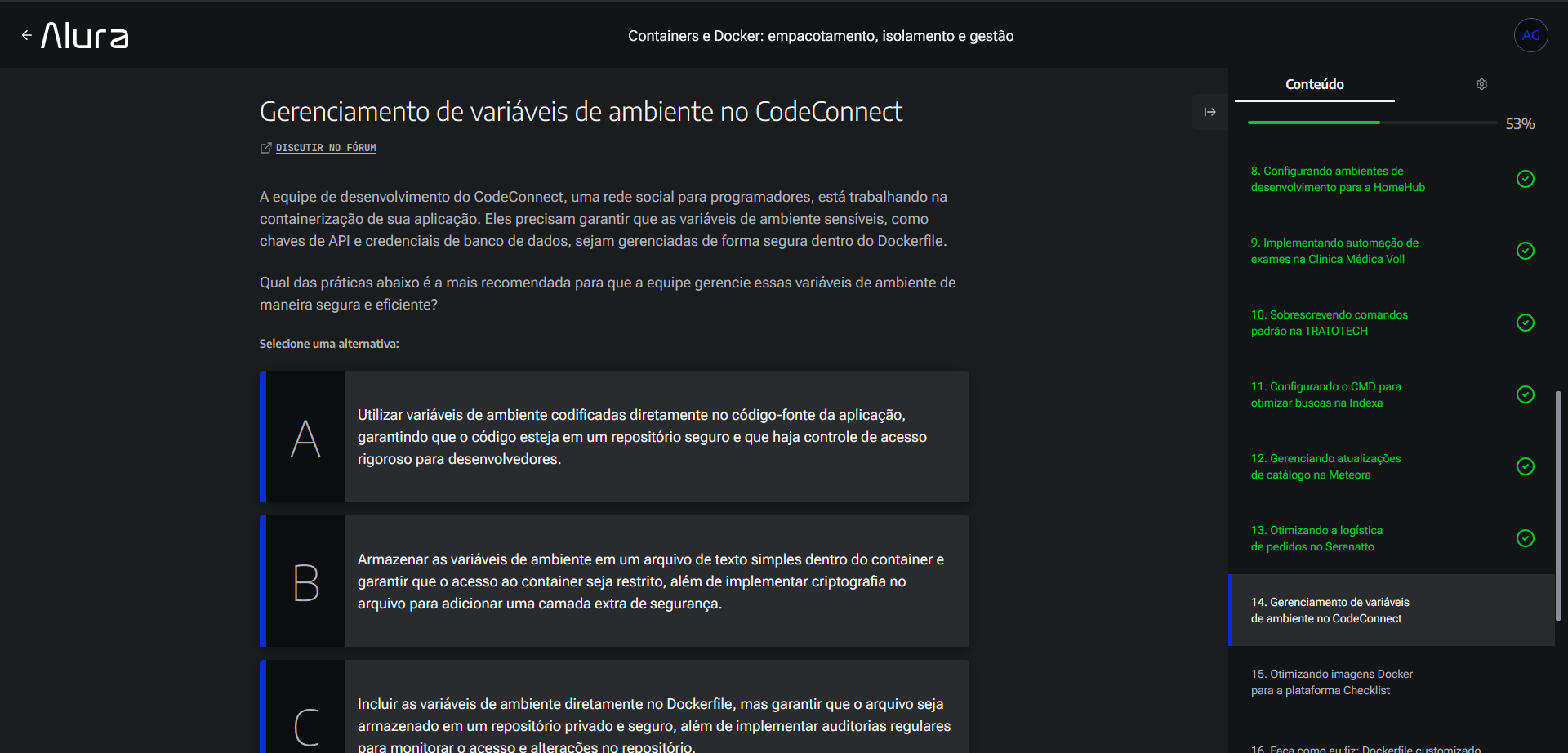Open lesson 11 Configurando o CMD Indexa
Screen dimensions: 1568x753
[x=1391, y=394]
